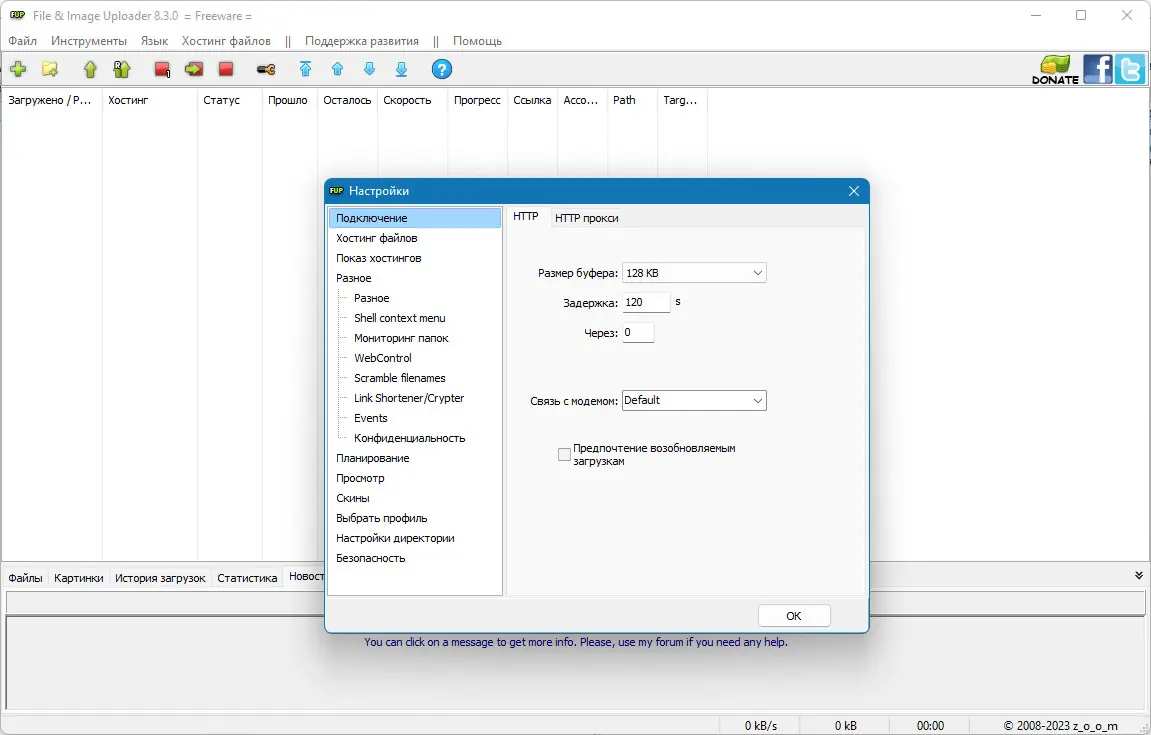
Task: Open the Twitter icon link
Action: (x=1130, y=69)
